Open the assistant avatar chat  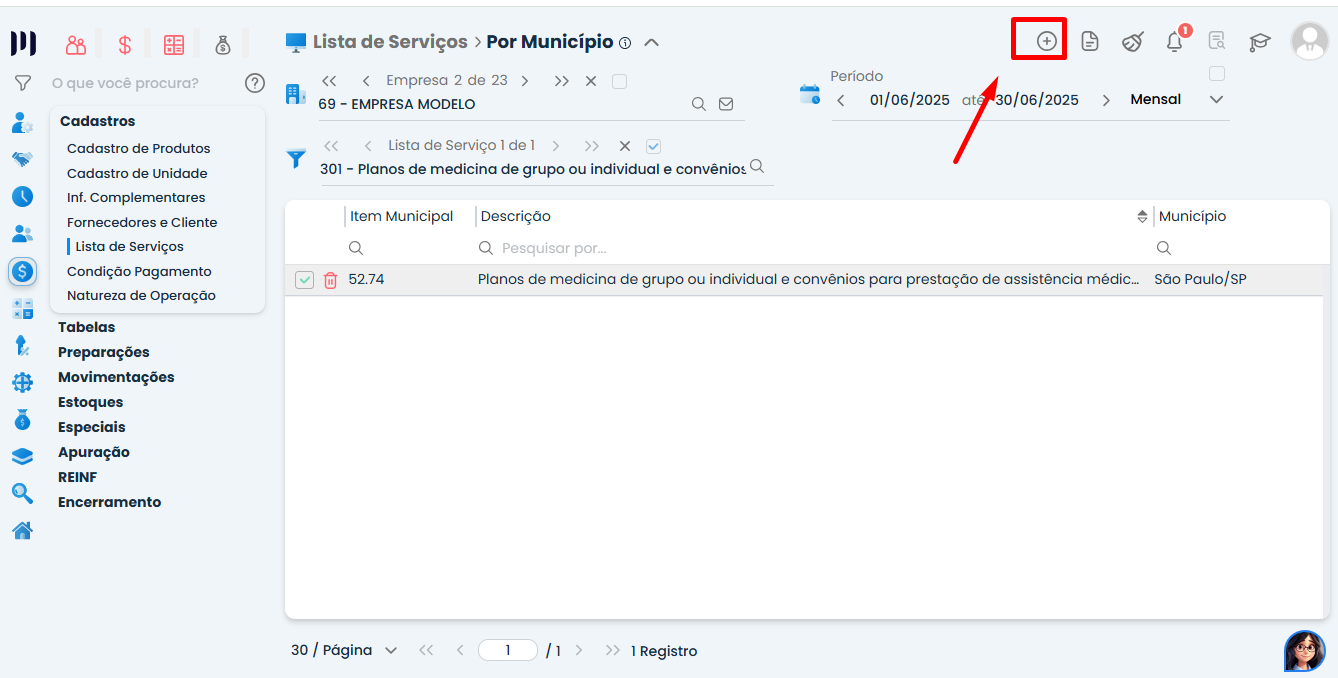click(x=1305, y=651)
